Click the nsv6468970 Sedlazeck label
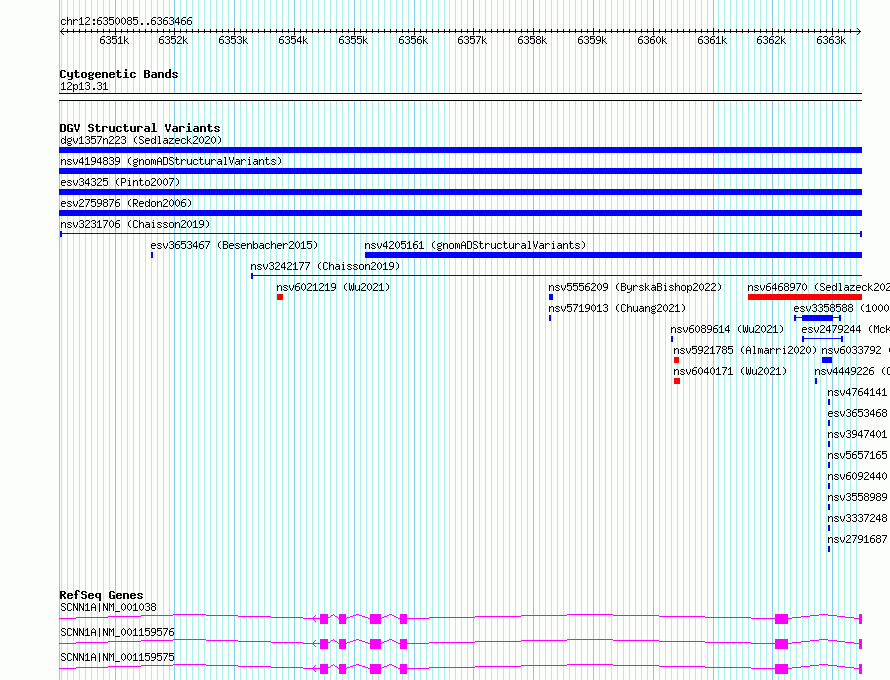Screen dimensions: 890x680 click(x=818, y=287)
